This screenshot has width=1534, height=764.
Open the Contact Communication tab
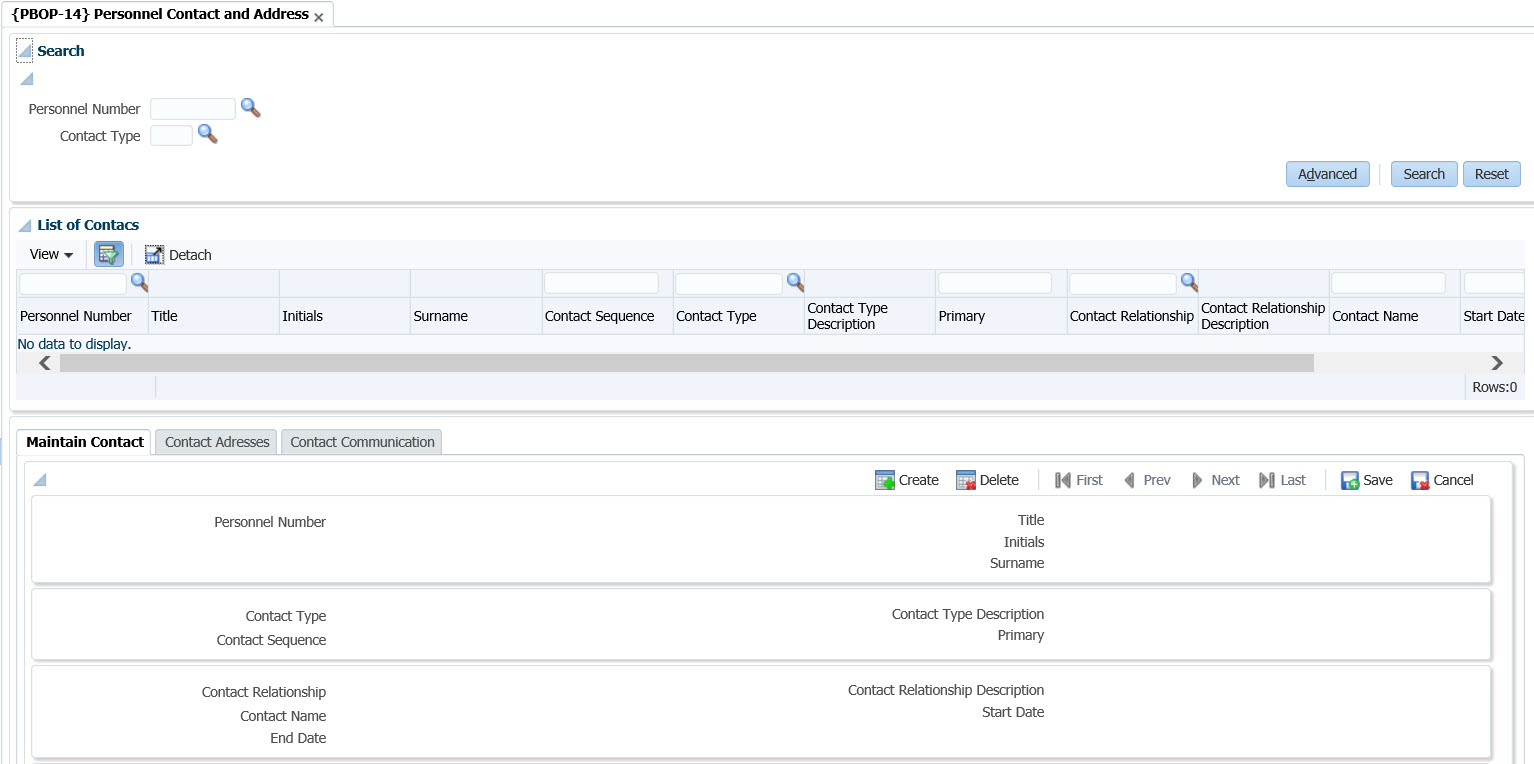pos(362,442)
